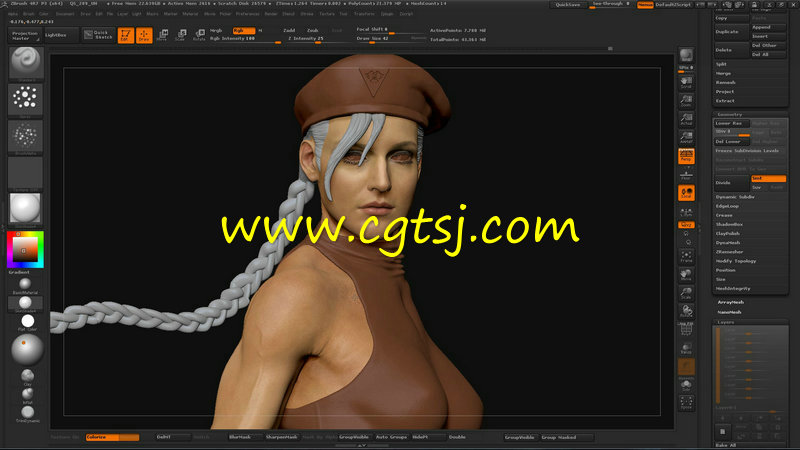Click the Xpose icon
The height and width of the screenshot is (450, 800).
tap(686, 403)
